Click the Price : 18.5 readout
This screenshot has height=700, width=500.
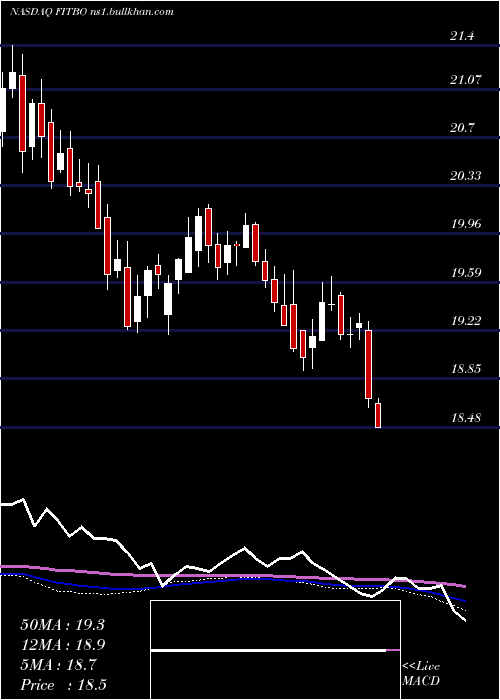[x=63, y=685]
